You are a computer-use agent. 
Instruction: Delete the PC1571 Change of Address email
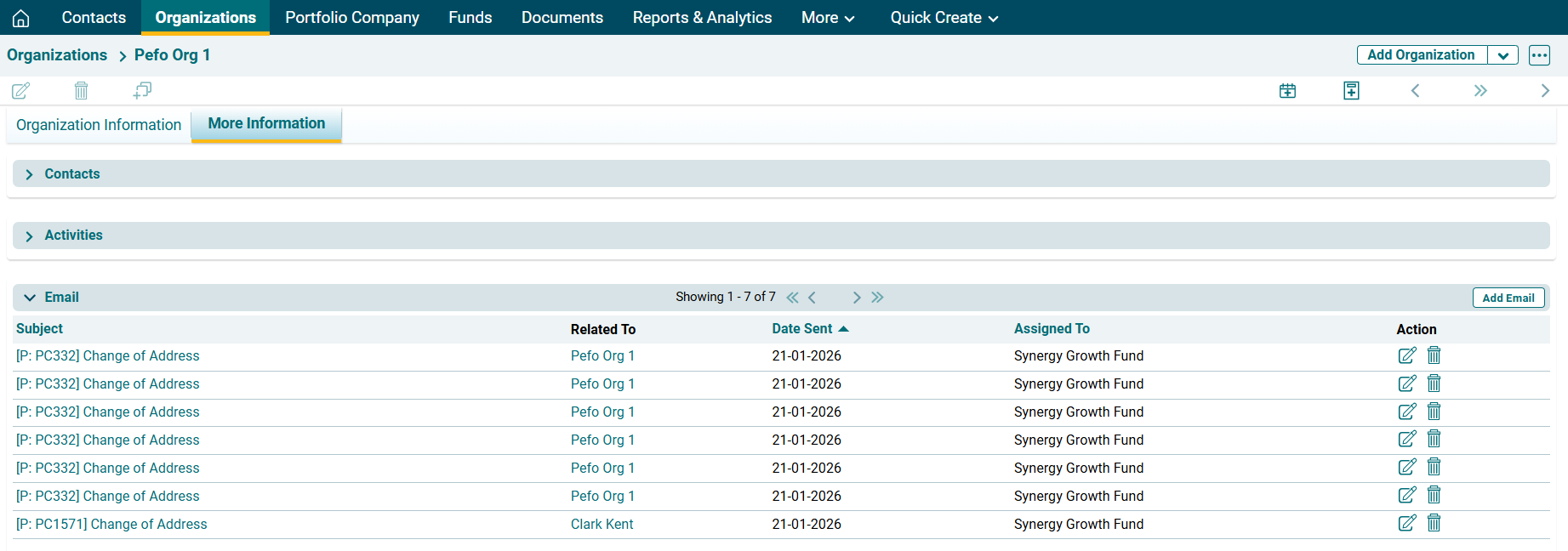(x=1434, y=523)
